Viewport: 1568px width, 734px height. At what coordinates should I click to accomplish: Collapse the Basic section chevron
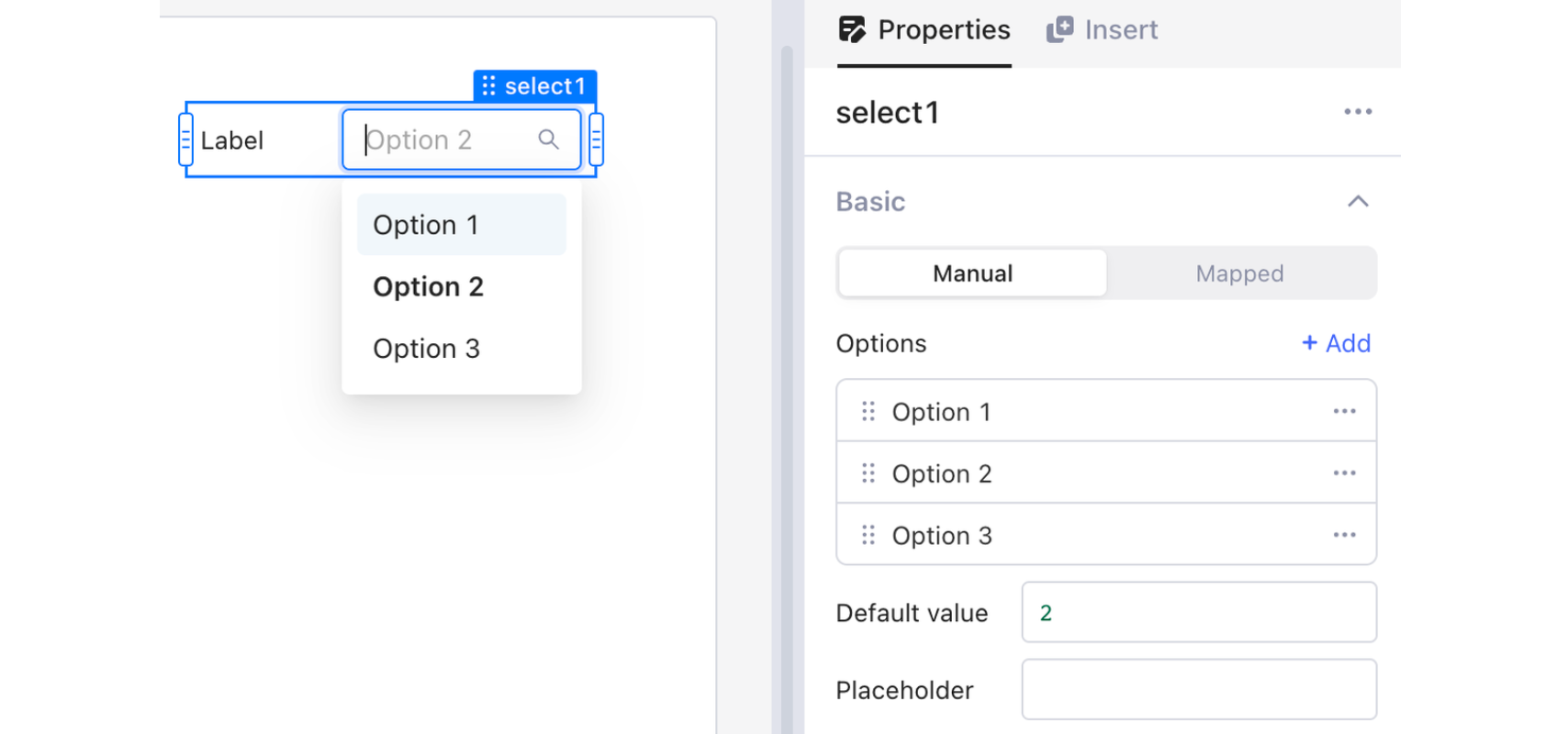pyautogui.click(x=1358, y=202)
